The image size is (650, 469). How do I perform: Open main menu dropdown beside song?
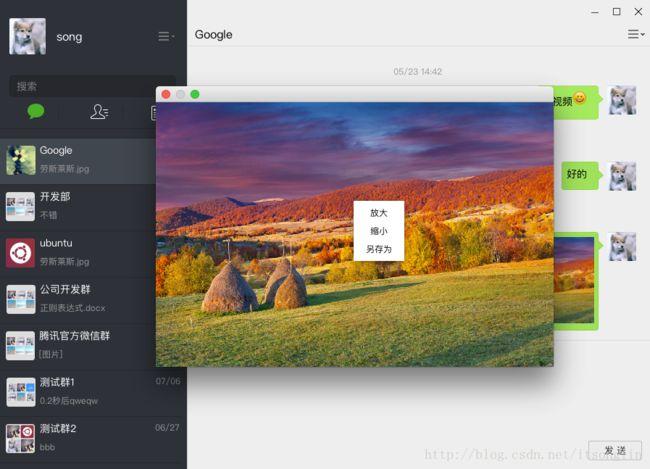(x=165, y=37)
